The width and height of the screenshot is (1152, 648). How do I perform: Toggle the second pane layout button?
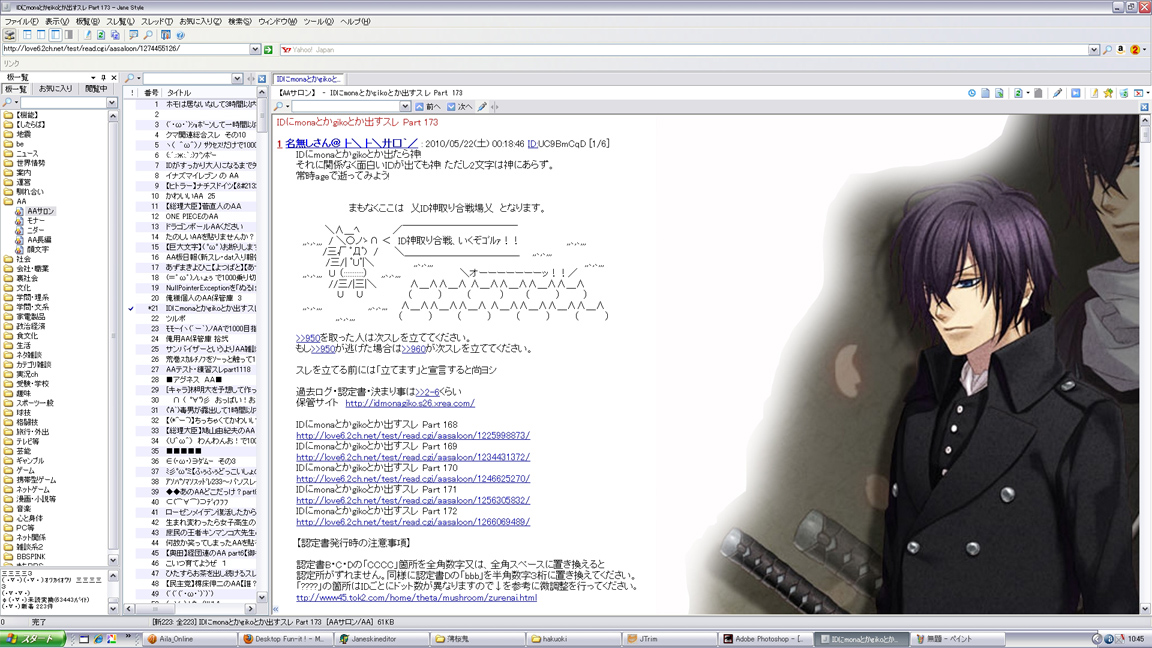(41, 35)
